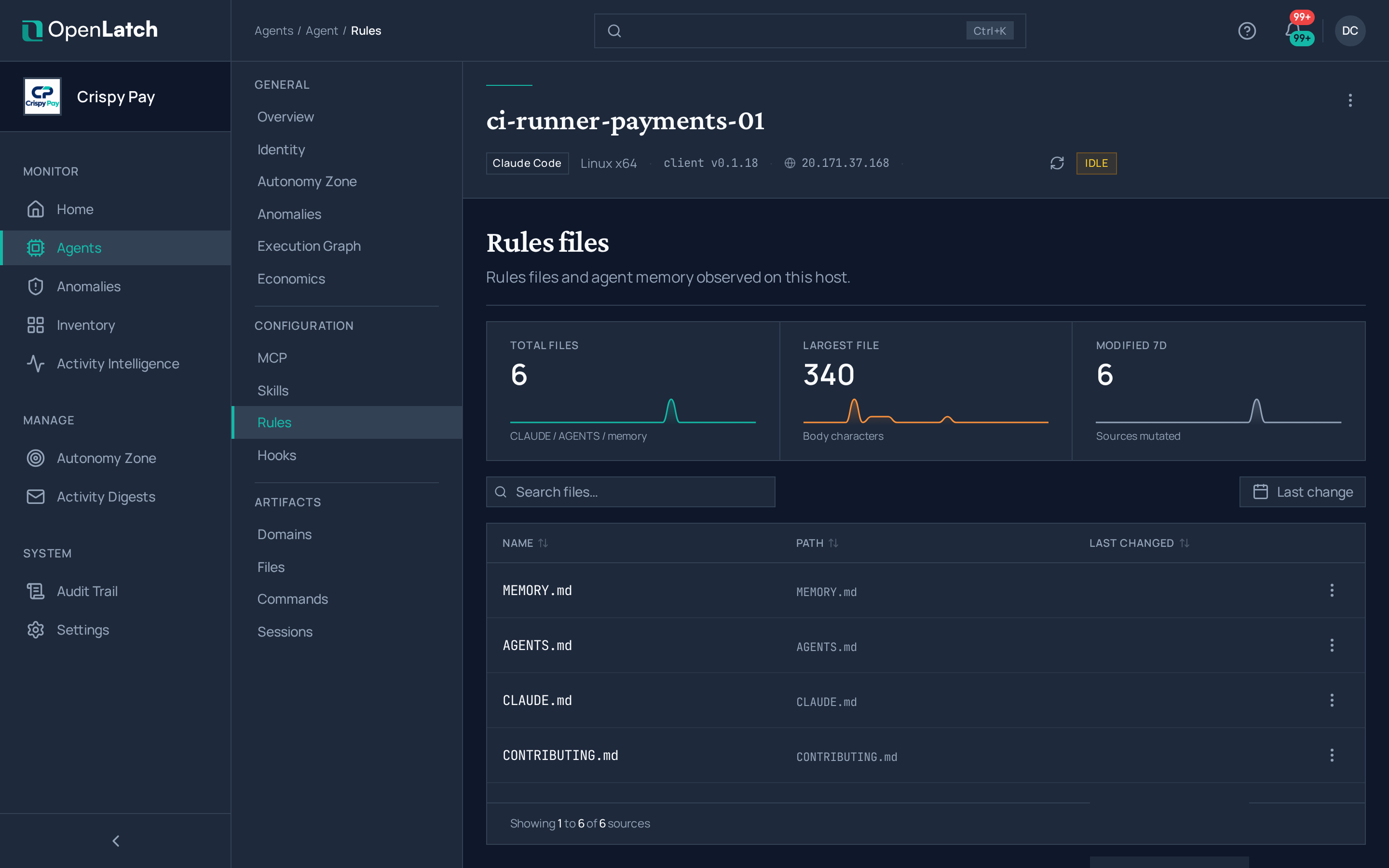Open the help question-mark icon
The width and height of the screenshot is (1389, 868).
[x=1247, y=30]
